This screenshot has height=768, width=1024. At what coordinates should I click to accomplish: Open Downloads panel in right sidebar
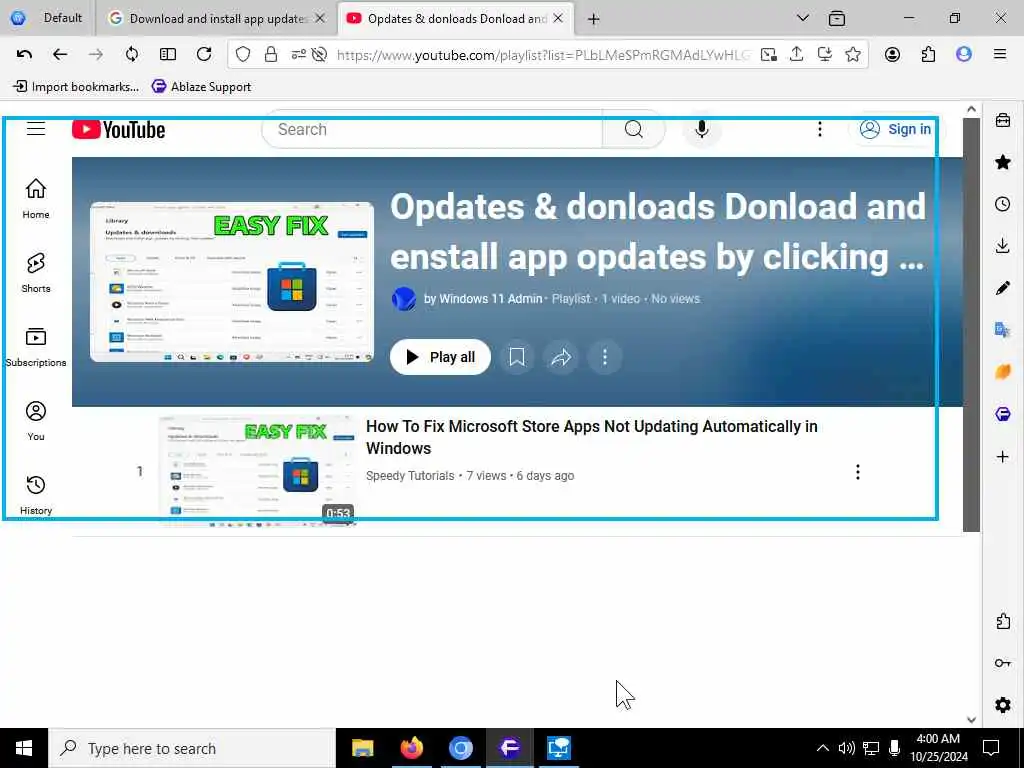point(1002,246)
